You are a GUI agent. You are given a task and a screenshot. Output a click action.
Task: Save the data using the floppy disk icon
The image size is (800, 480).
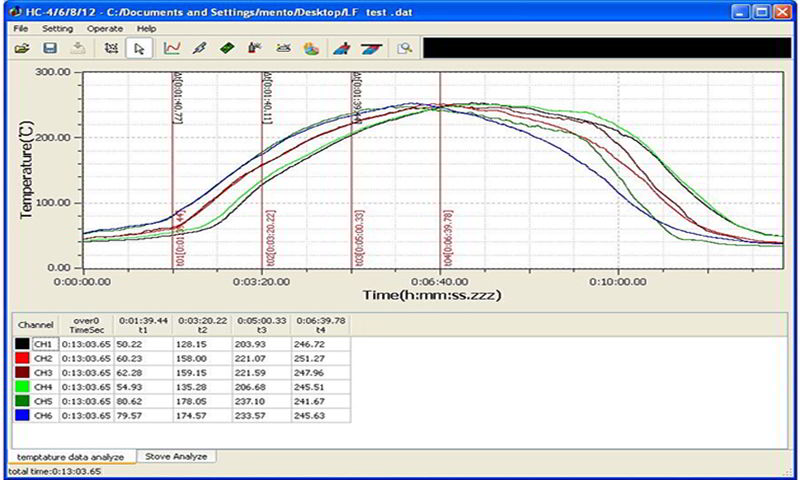point(49,48)
